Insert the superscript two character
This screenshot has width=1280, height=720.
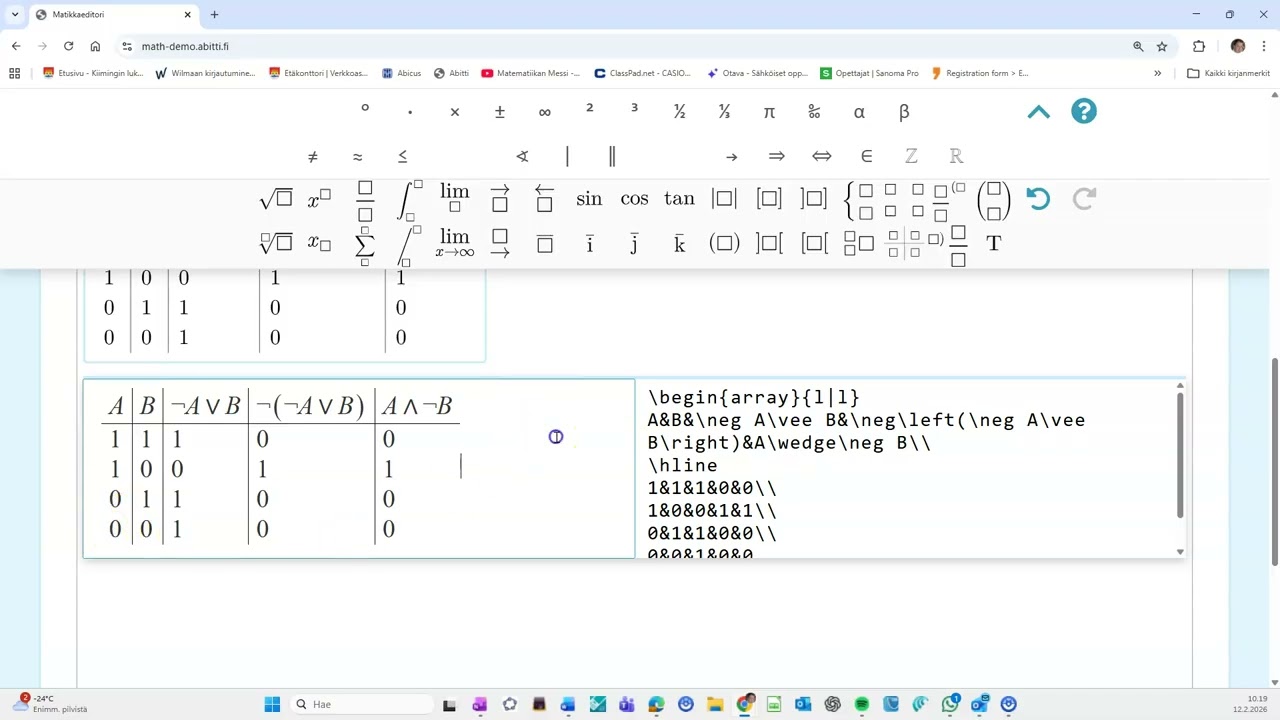point(589,108)
